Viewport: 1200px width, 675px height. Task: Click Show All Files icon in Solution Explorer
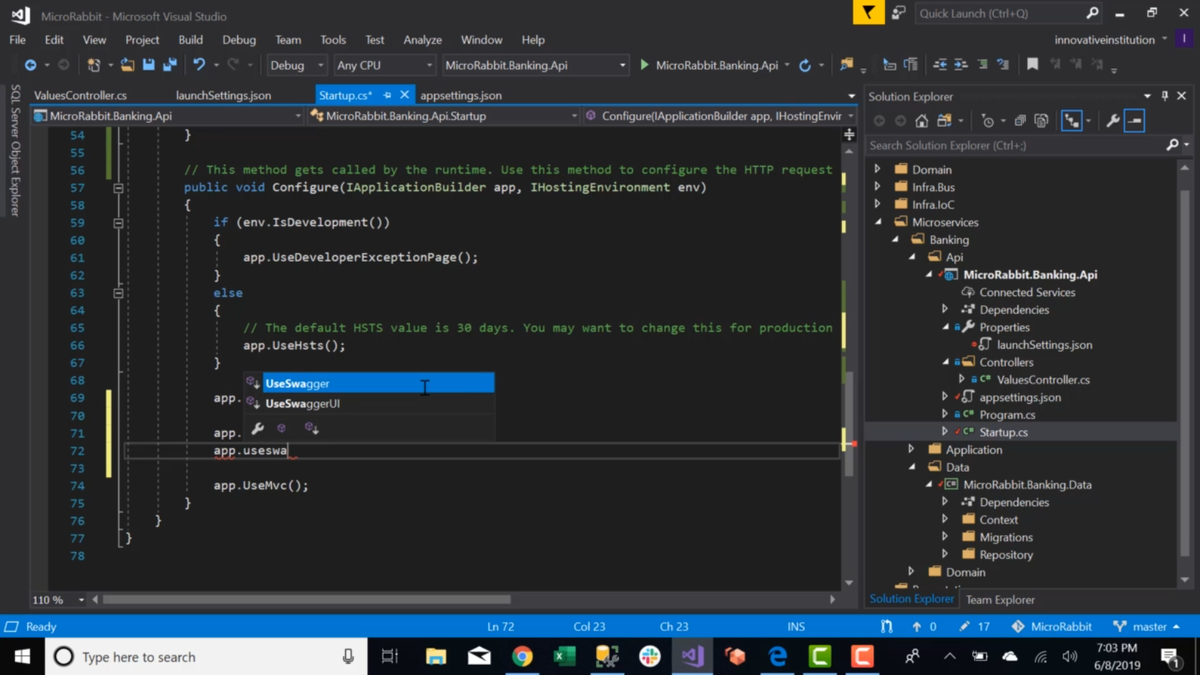click(x=1041, y=121)
